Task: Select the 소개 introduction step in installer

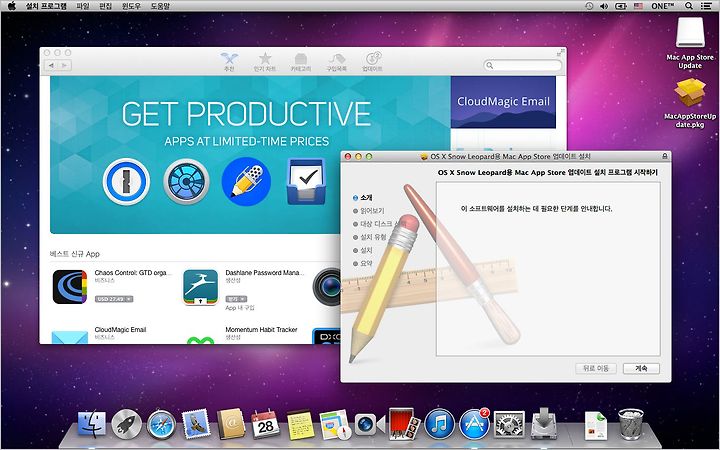Action: point(362,197)
